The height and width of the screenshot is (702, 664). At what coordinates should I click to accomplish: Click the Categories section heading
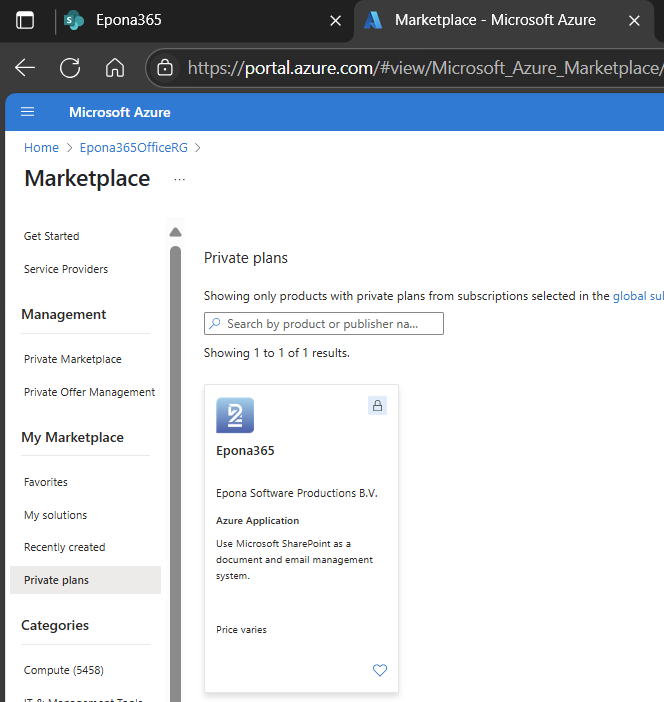point(55,625)
